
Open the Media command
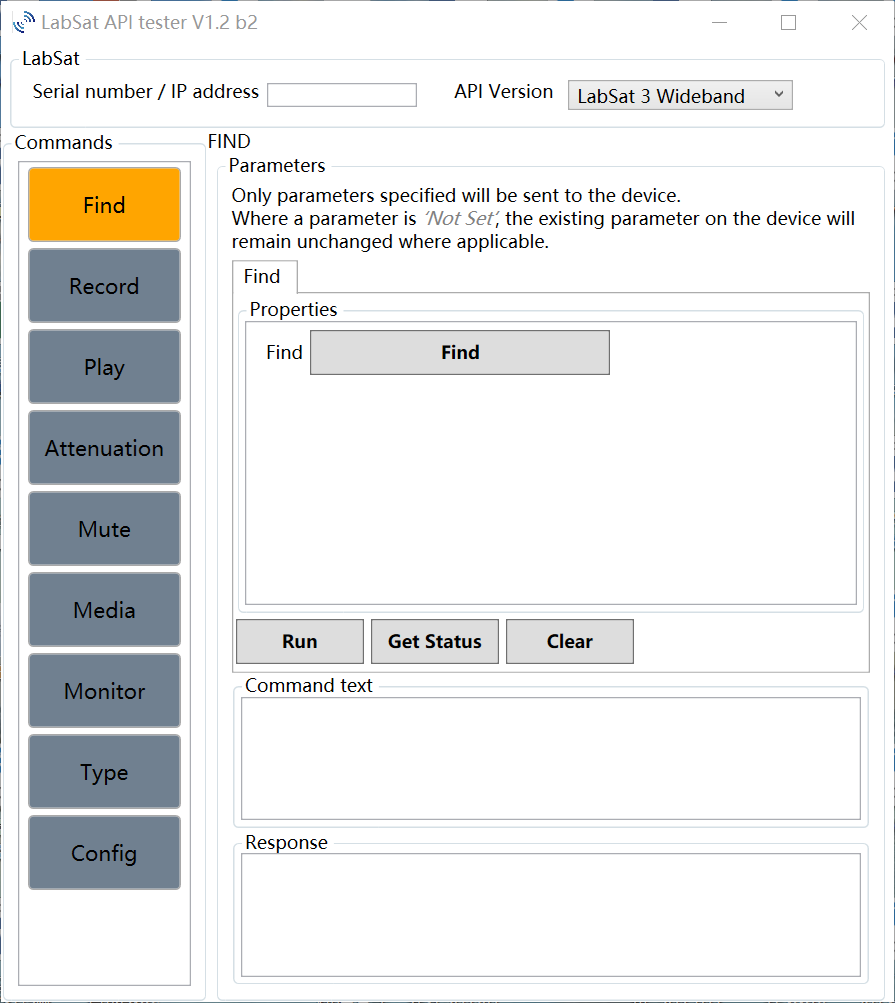coord(104,610)
